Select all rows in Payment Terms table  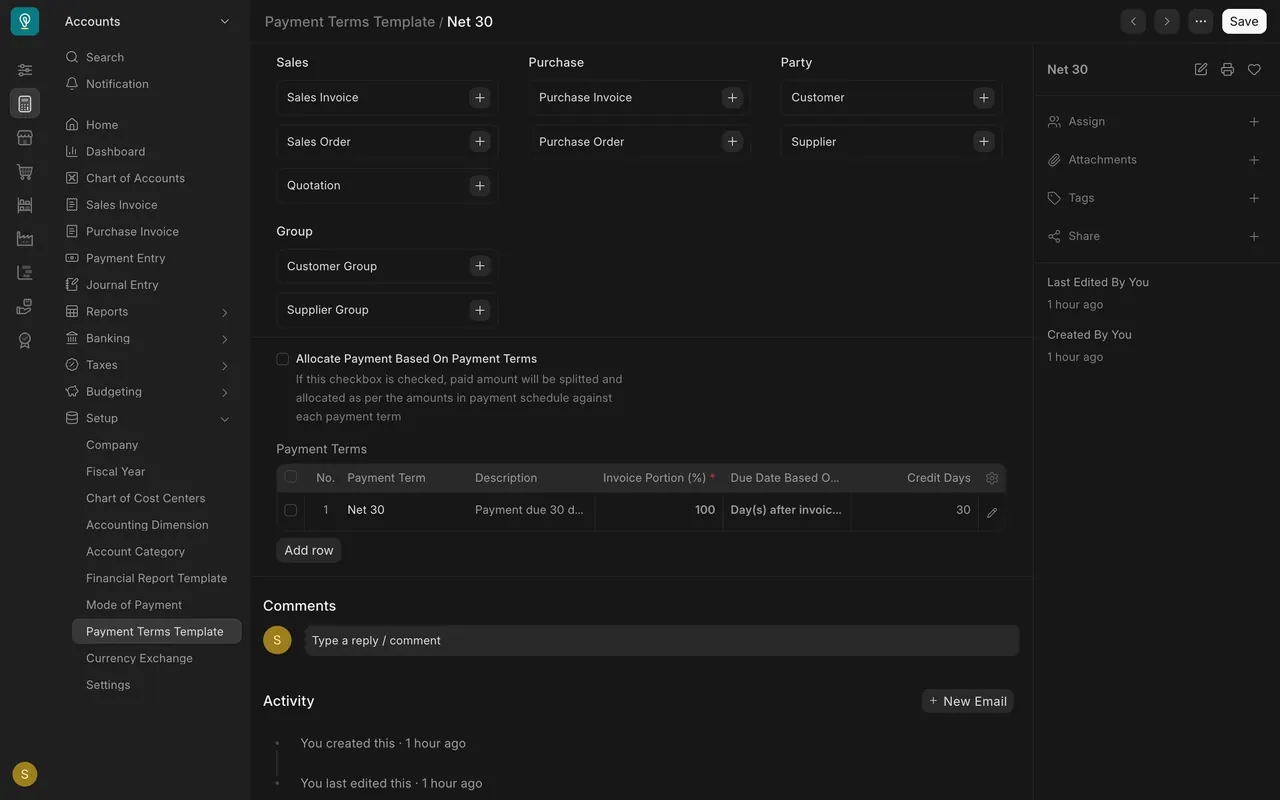click(x=291, y=477)
